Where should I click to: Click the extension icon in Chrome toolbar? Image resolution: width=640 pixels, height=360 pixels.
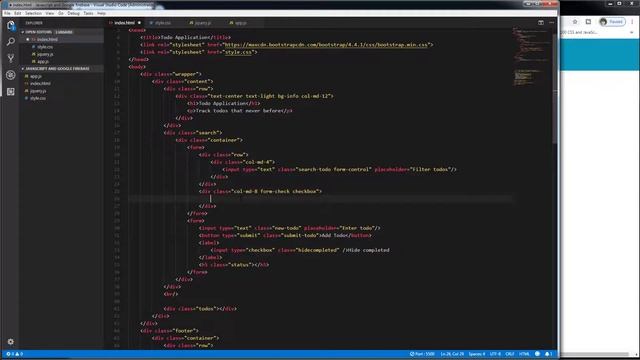click(588, 22)
